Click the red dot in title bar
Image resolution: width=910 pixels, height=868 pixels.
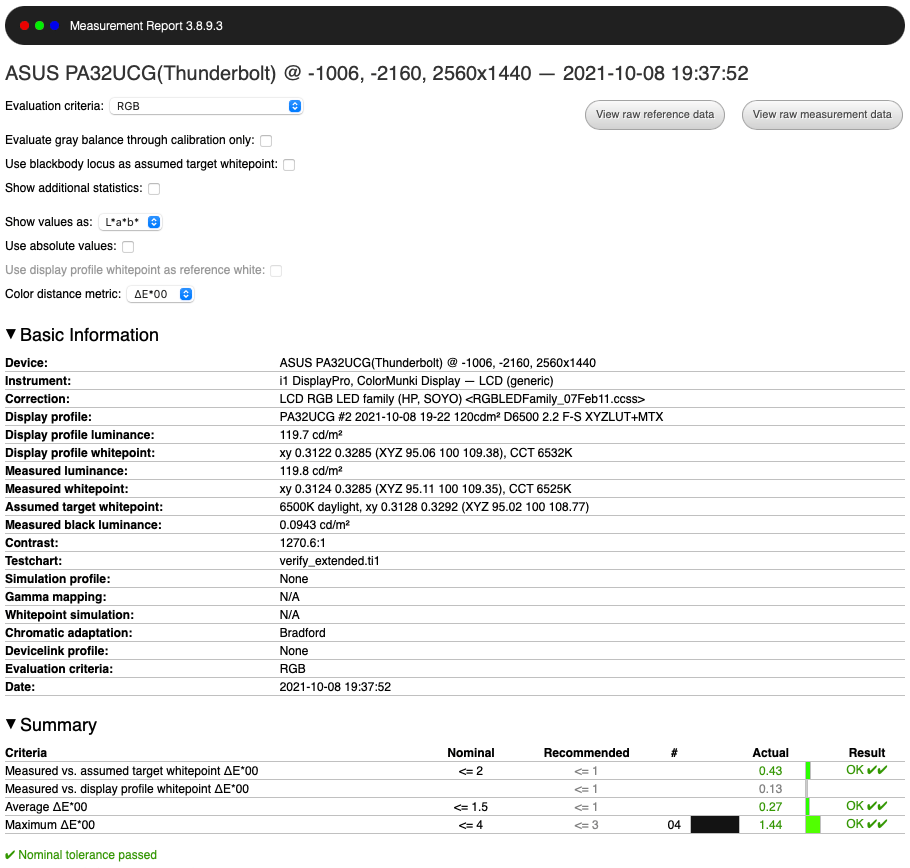point(25,25)
